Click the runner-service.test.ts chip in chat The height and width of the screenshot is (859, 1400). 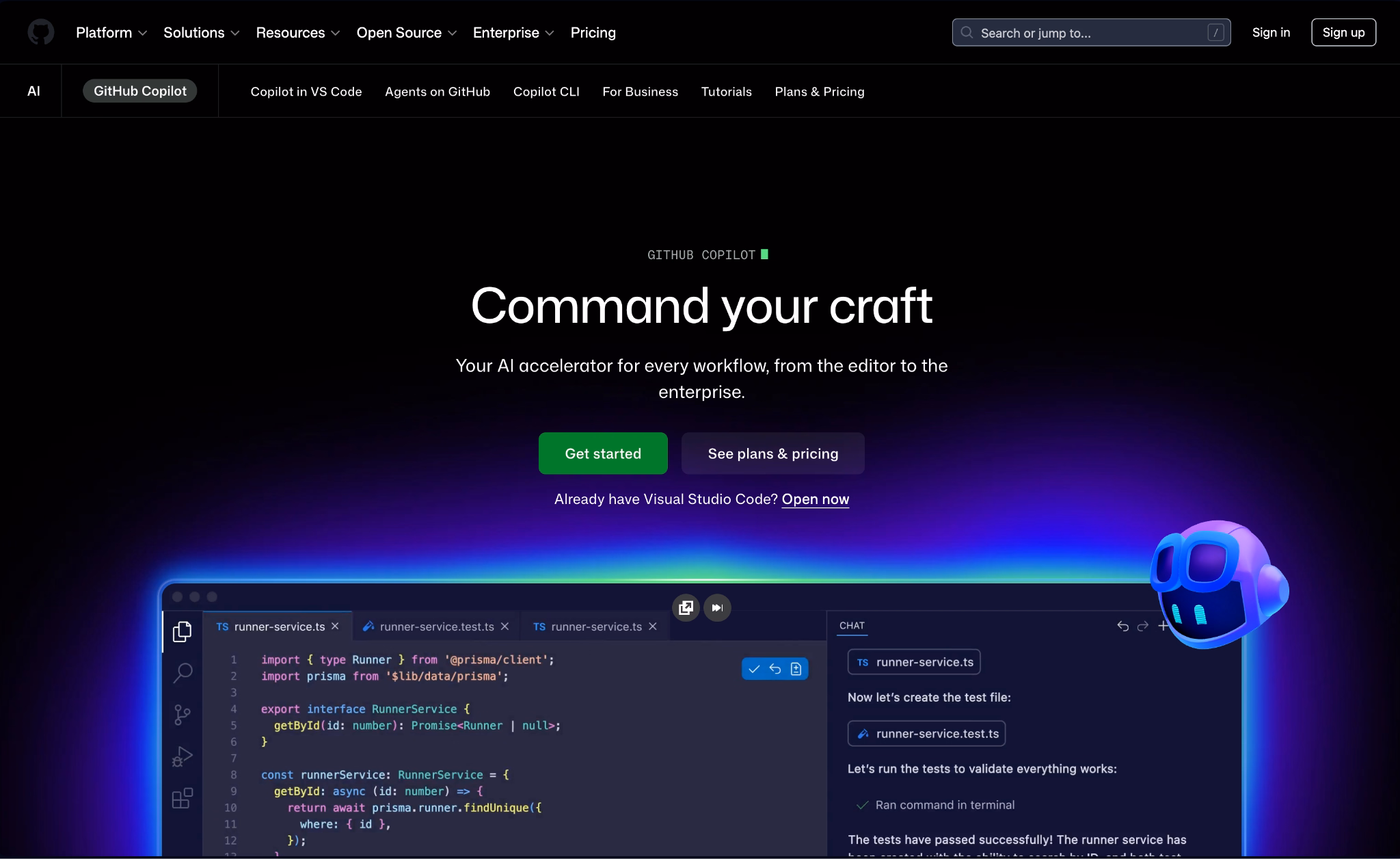(926, 733)
